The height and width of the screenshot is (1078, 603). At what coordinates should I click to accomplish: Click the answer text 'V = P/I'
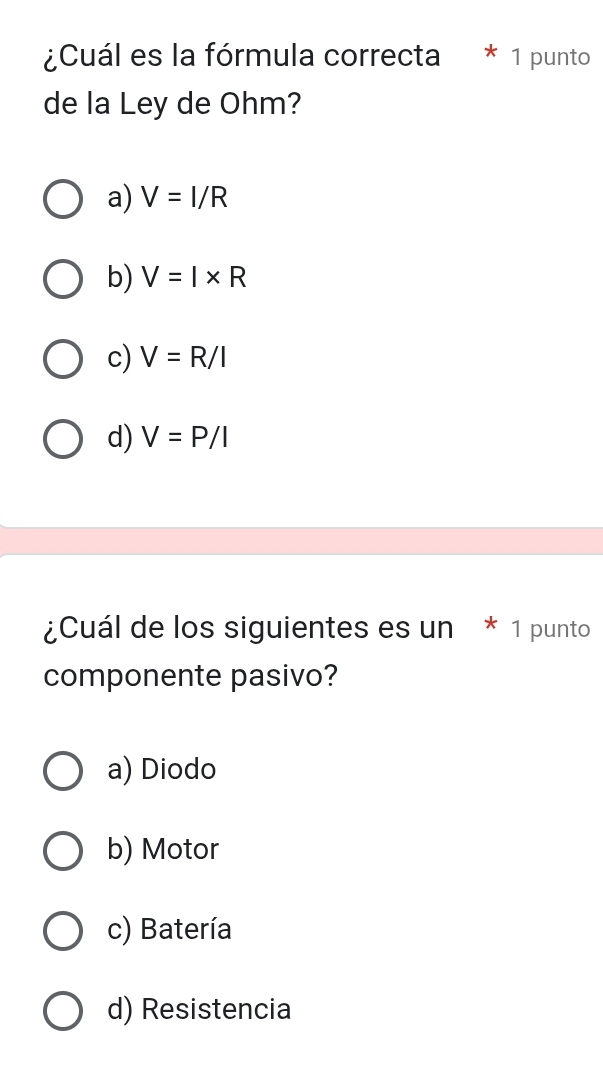[186, 438]
